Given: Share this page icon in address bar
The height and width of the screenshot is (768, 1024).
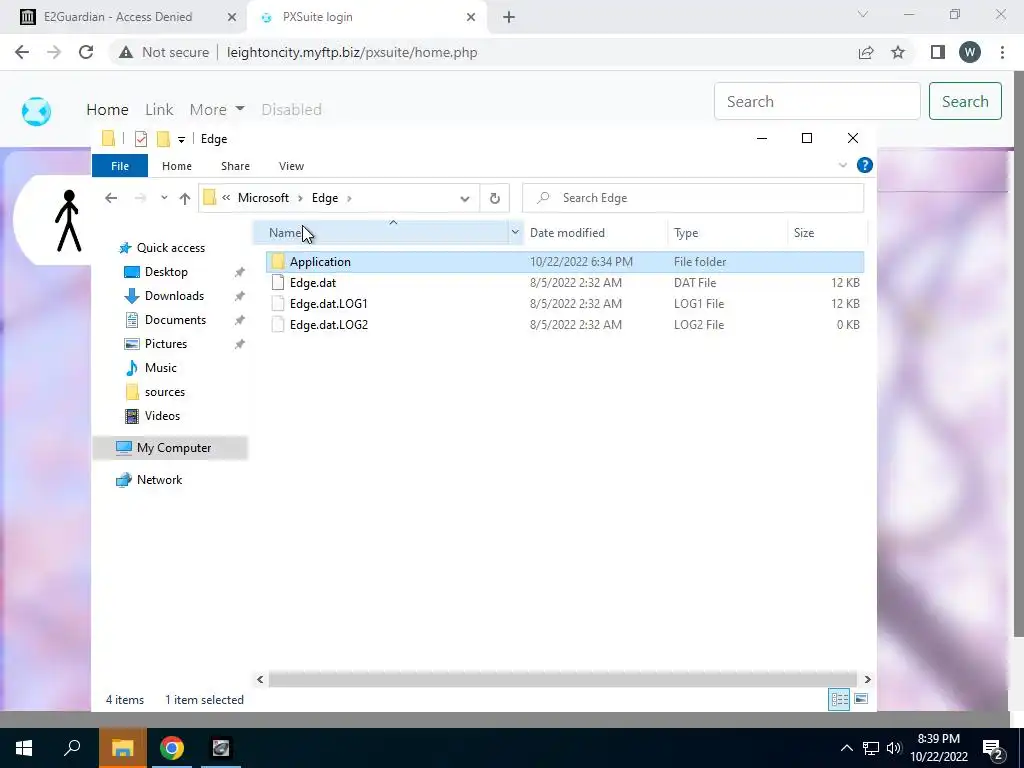Looking at the screenshot, I should (x=866, y=52).
